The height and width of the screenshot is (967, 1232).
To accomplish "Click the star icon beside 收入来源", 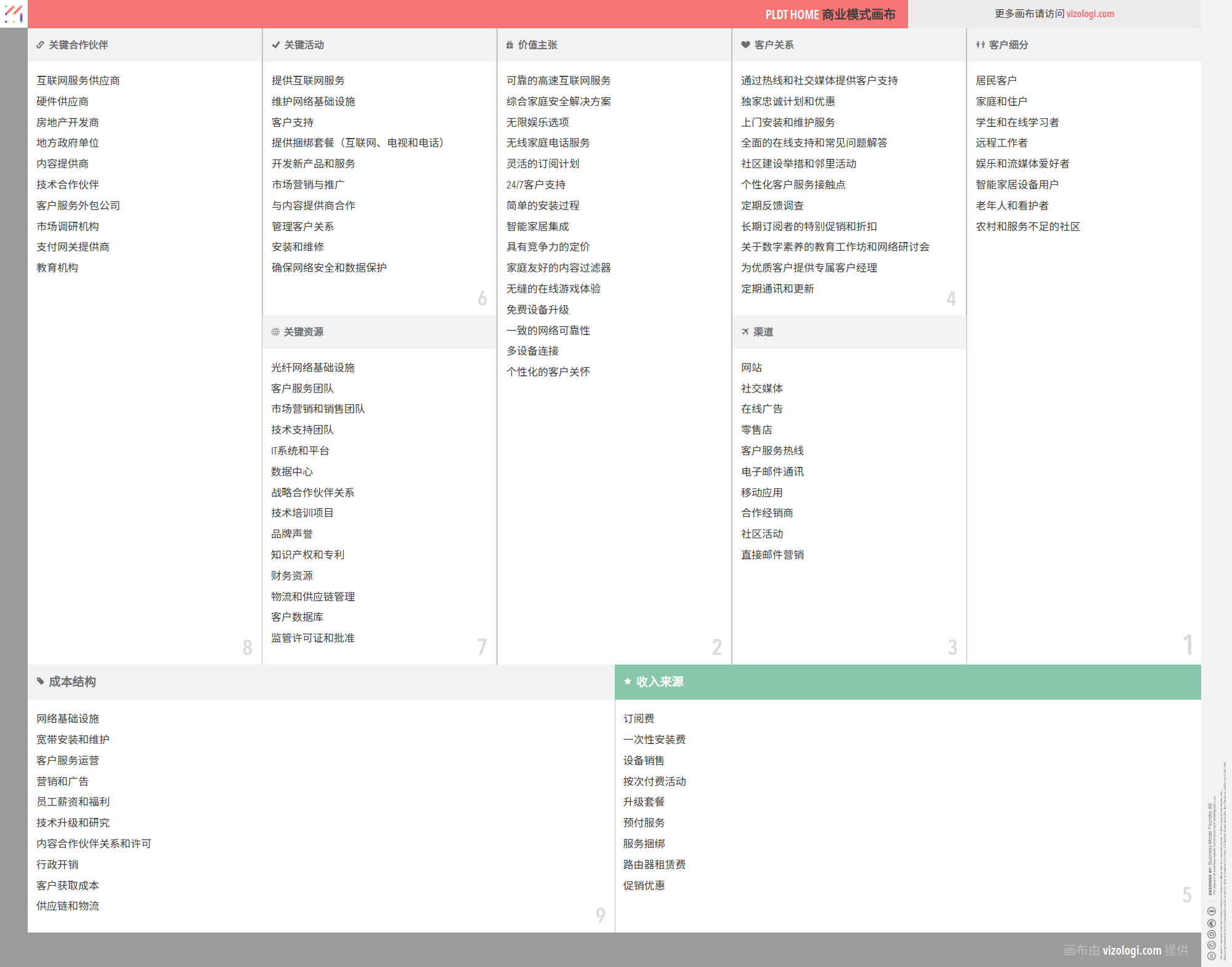I will [627, 681].
